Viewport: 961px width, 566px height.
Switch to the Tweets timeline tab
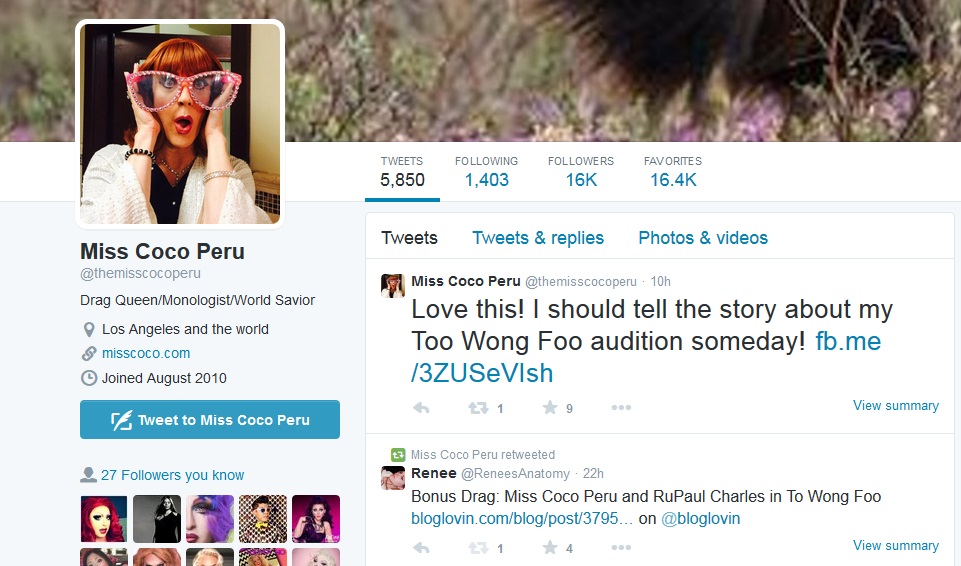[409, 238]
